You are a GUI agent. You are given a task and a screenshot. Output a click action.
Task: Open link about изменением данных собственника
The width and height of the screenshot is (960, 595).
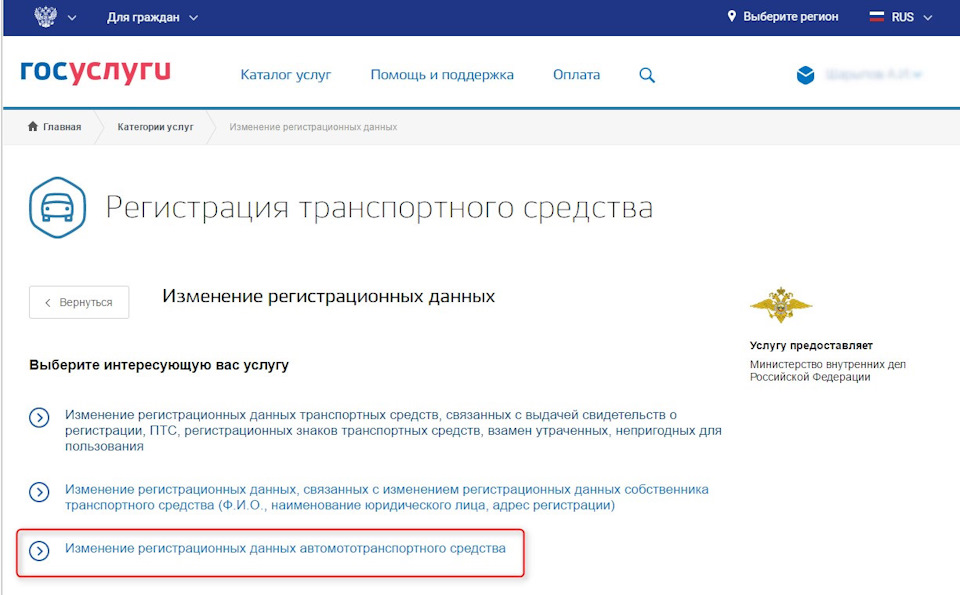pyautogui.click(x=386, y=497)
